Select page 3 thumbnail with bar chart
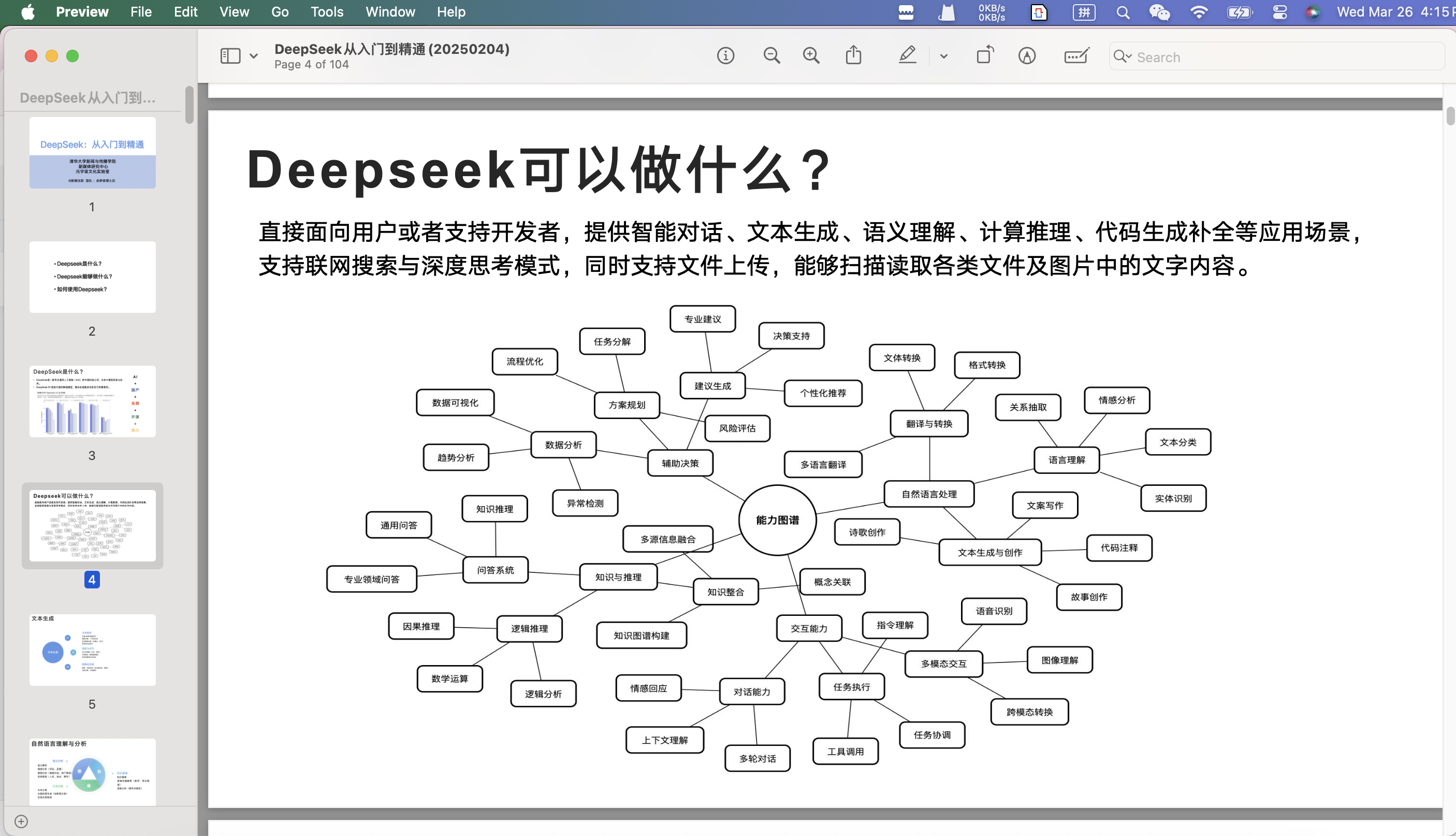This screenshot has height=836, width=1456. (92, 401)
